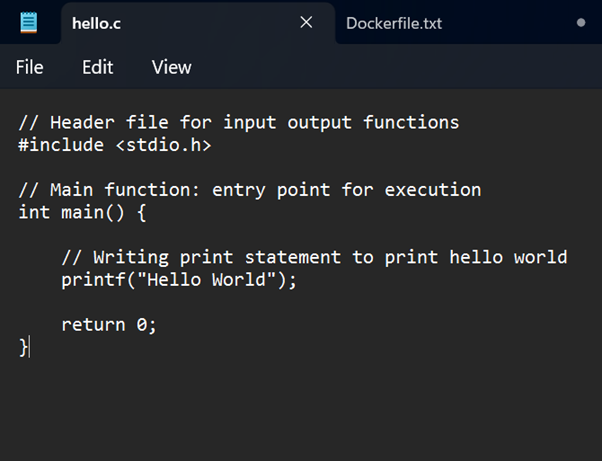
Task: Click on "int" keyword before main()
Action: point(34,212)
